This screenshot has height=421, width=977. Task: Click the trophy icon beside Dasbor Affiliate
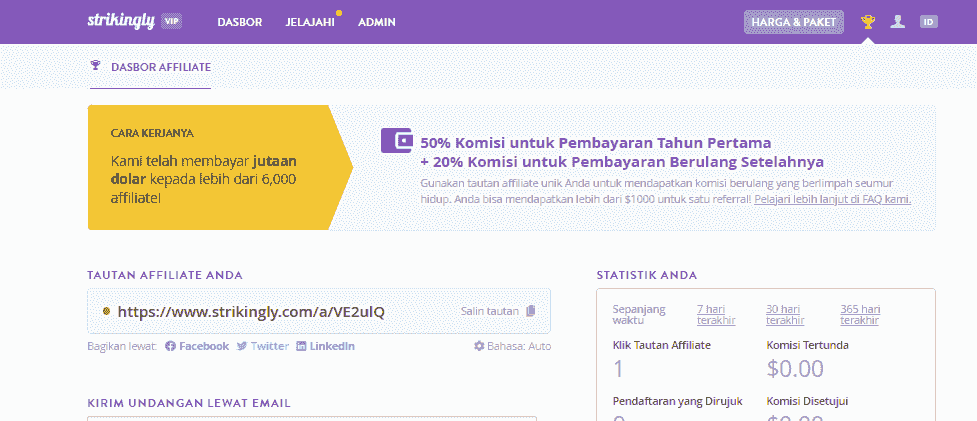click(95, 65)
